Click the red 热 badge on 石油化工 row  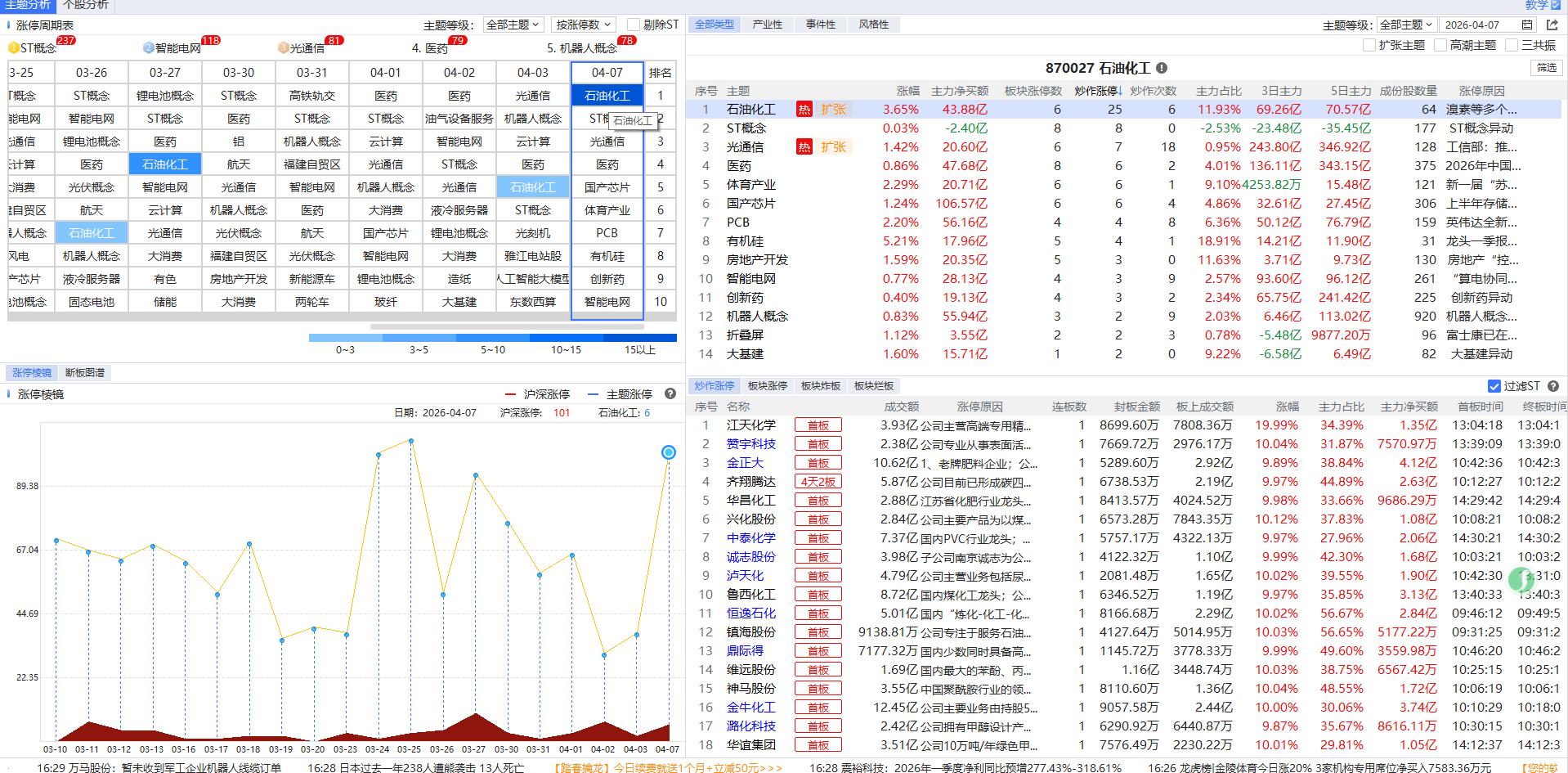tap(804, 110)
